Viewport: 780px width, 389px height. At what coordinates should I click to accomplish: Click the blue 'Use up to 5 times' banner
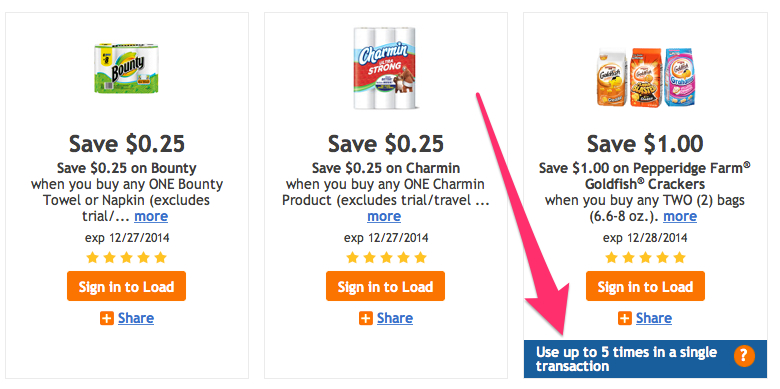tap(645, 359)
